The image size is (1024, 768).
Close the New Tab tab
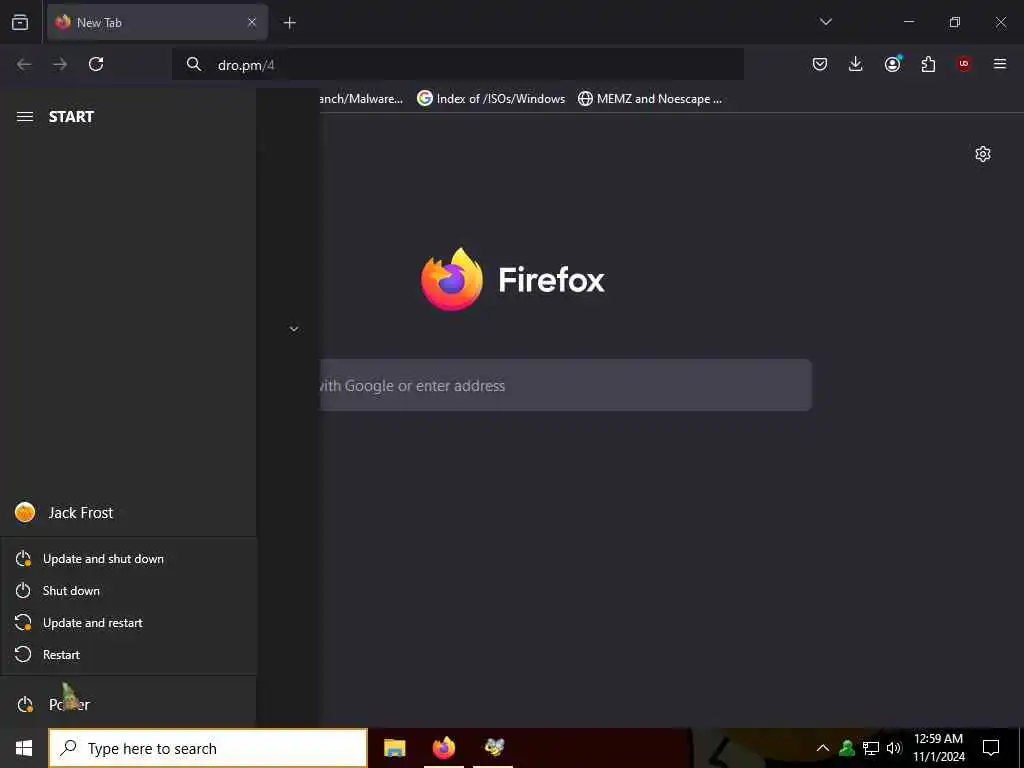(x=251, y=22)
